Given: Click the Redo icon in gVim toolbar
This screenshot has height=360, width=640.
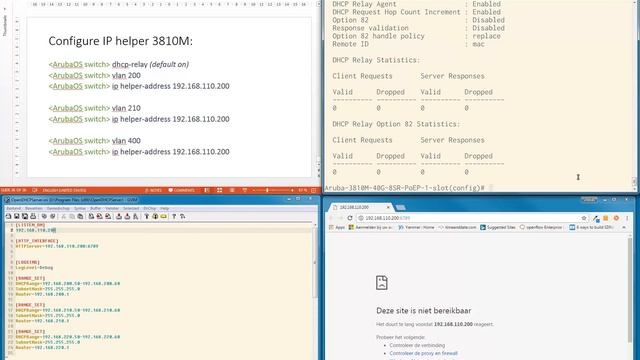Looking at the screenshot, I should pyautogui.click(x=53, y=216).
